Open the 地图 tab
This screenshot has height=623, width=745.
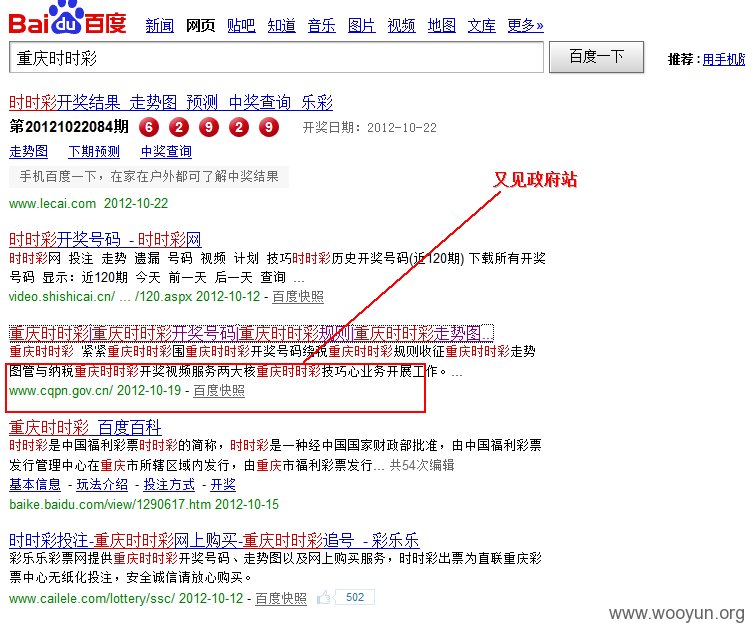[x=442, y=25]
